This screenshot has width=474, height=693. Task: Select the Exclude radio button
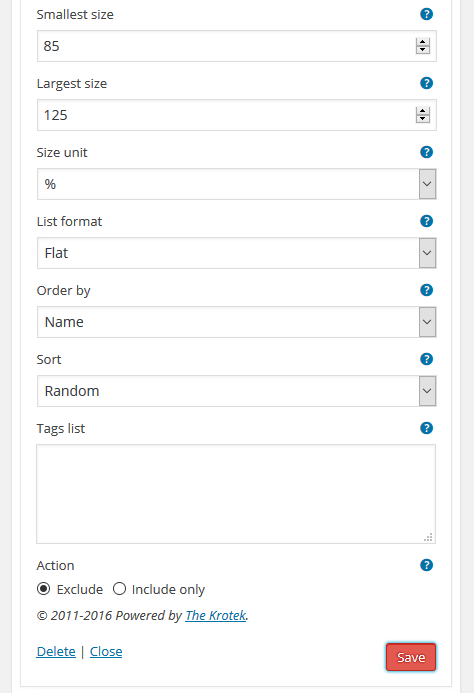(x=43, y=589)
